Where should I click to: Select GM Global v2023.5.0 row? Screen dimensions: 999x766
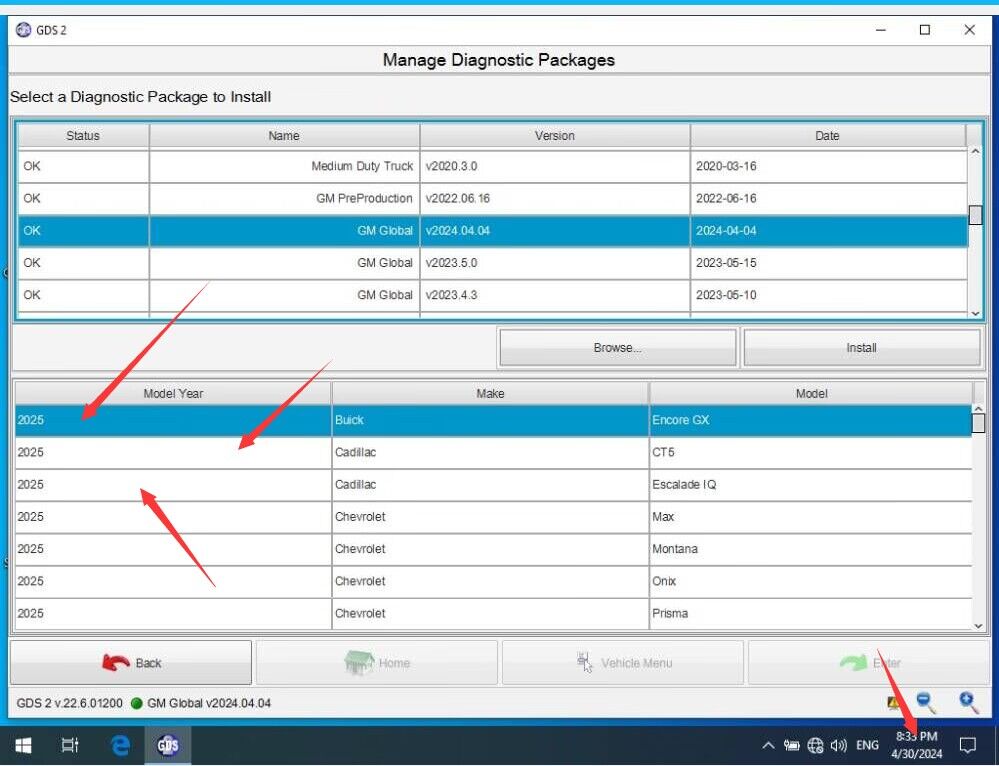coord(492,263)
